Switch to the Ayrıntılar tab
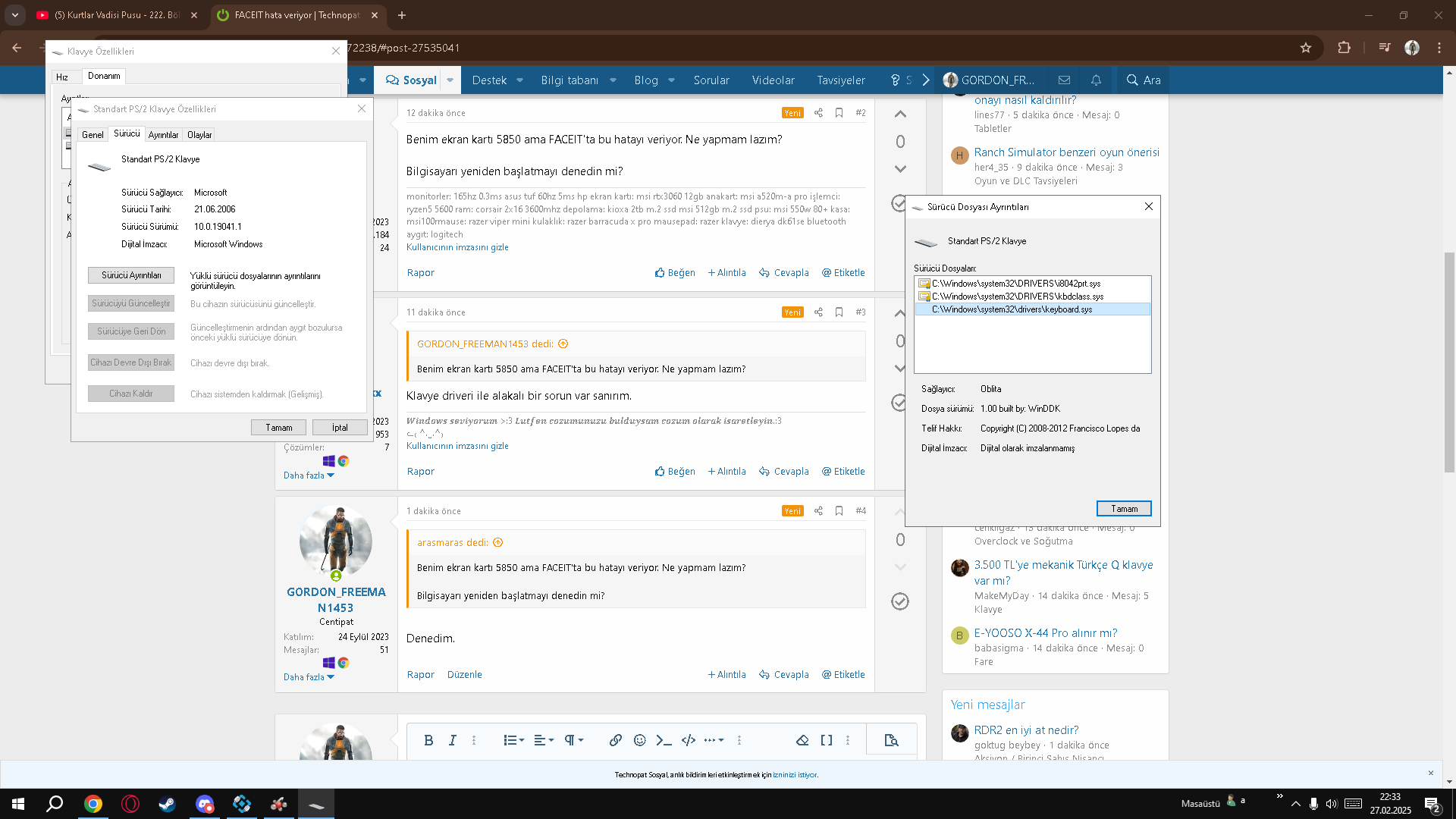 163,135
